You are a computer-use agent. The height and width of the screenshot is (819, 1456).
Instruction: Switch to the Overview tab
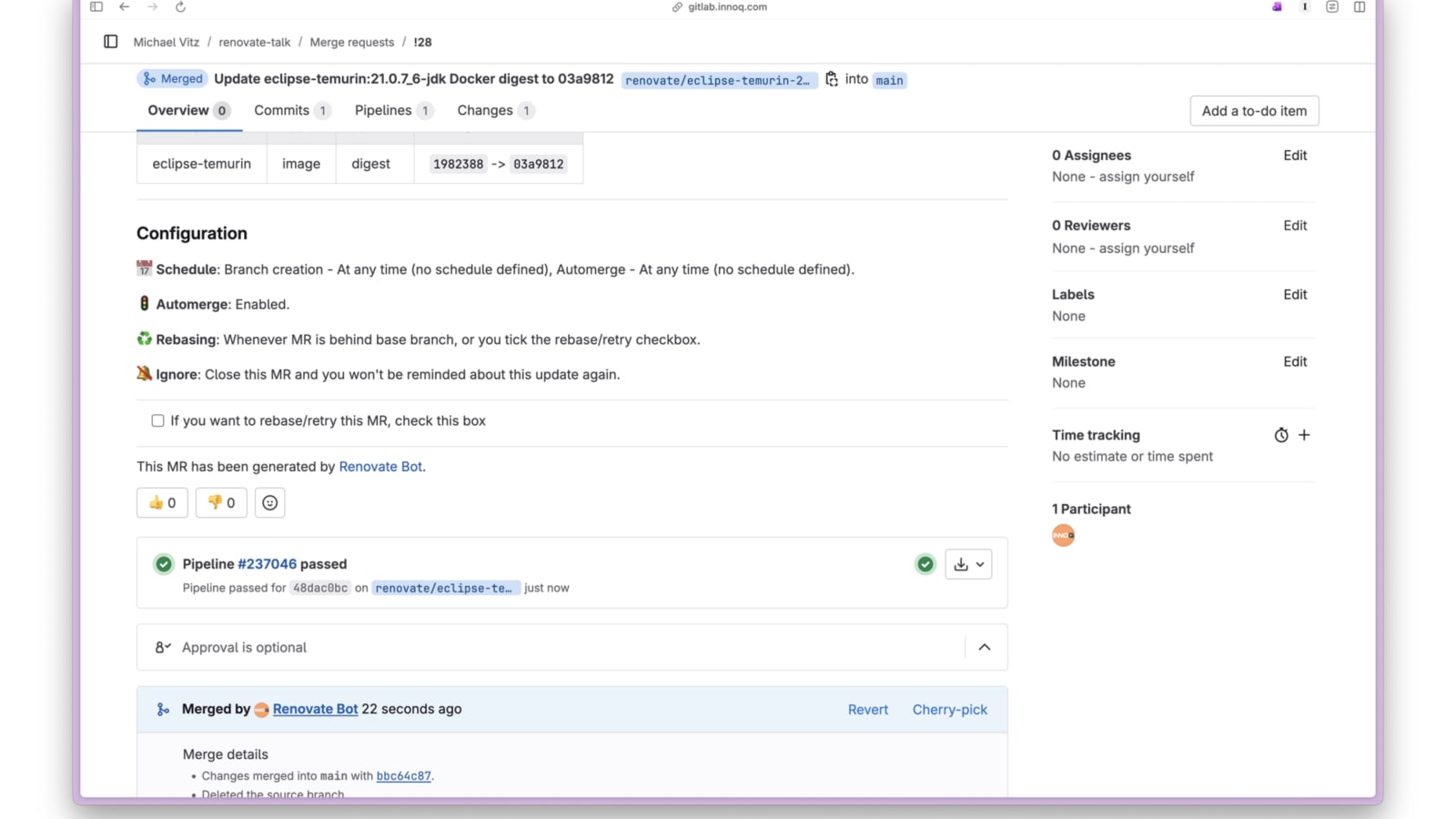[189, 110]
